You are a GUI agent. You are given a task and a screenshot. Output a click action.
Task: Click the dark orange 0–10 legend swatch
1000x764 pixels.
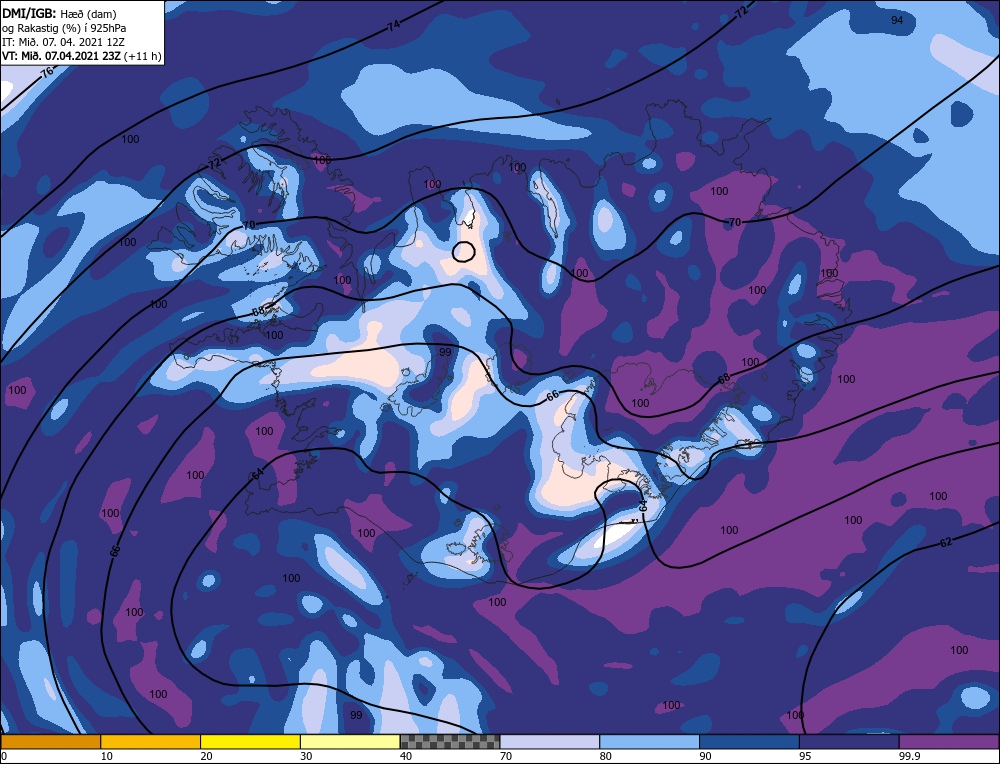50,742
